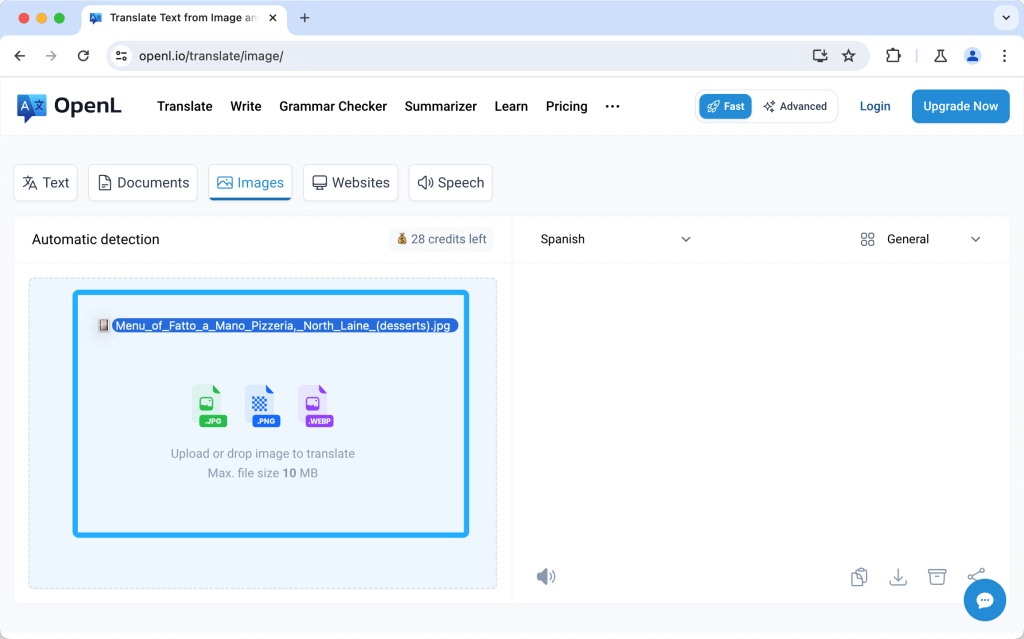
Task: Switch to the Documents tab
Action: pyautogui.click(x=143, y=183)
